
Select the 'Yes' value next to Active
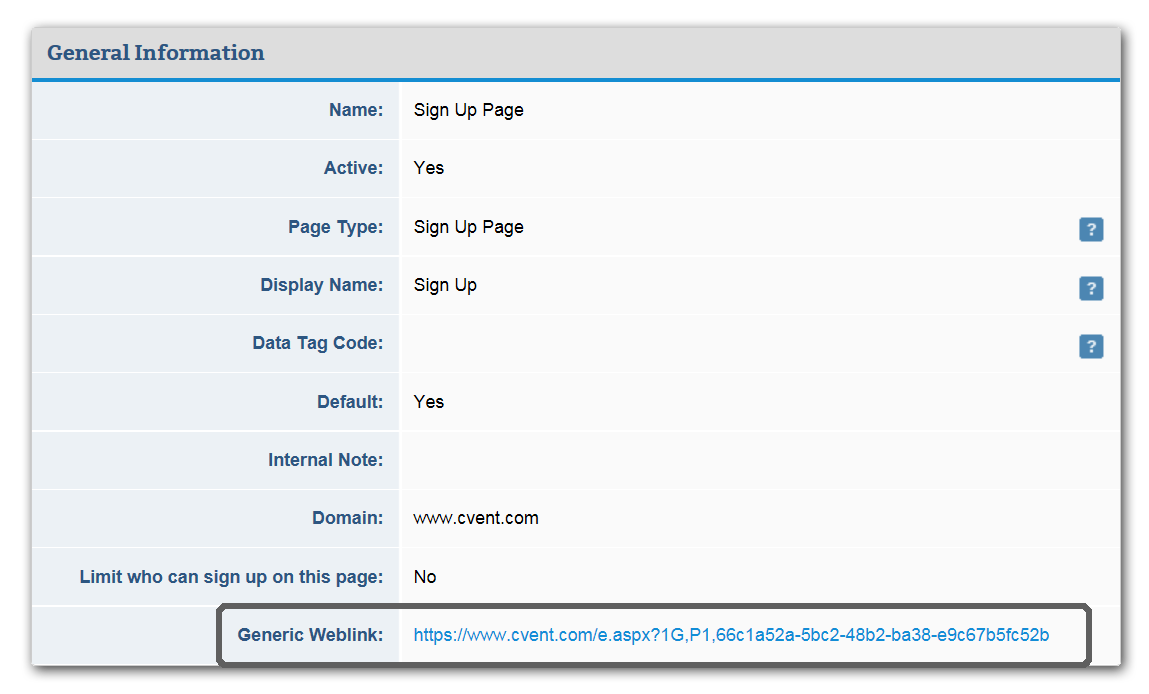pos(429,168)
